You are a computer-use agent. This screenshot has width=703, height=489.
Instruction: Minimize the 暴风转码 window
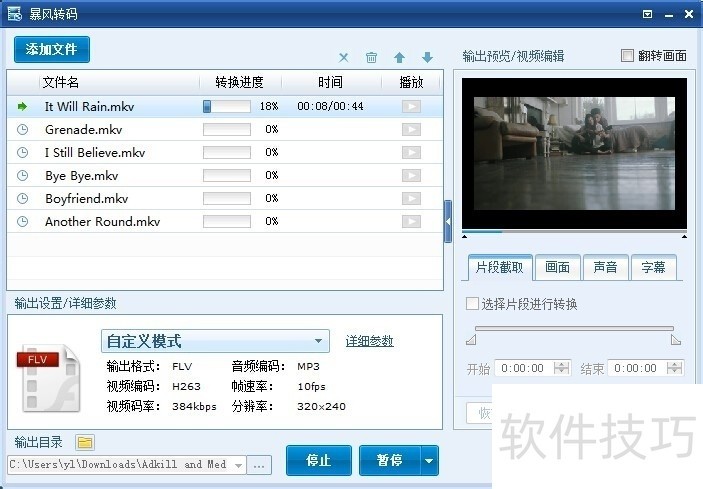pyautogui.click(x=669, y=15)
